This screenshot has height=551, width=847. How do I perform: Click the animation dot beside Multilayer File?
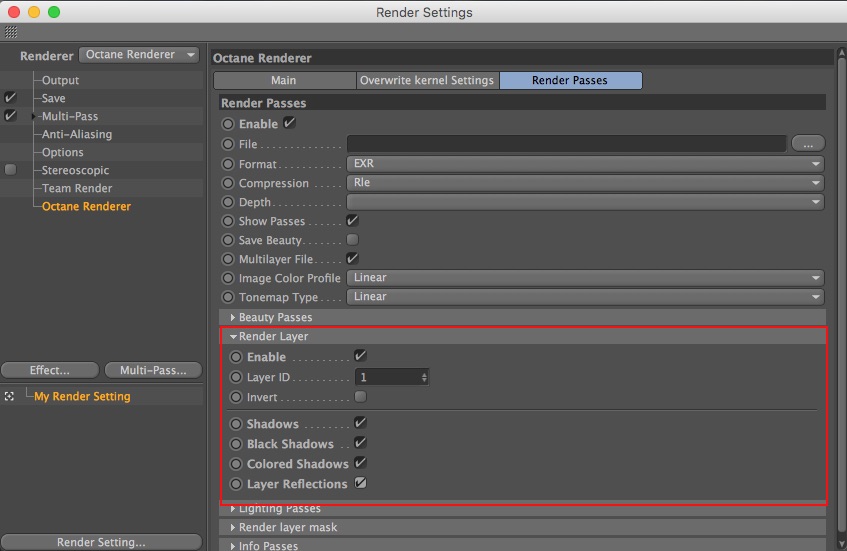tap(228, 259)
